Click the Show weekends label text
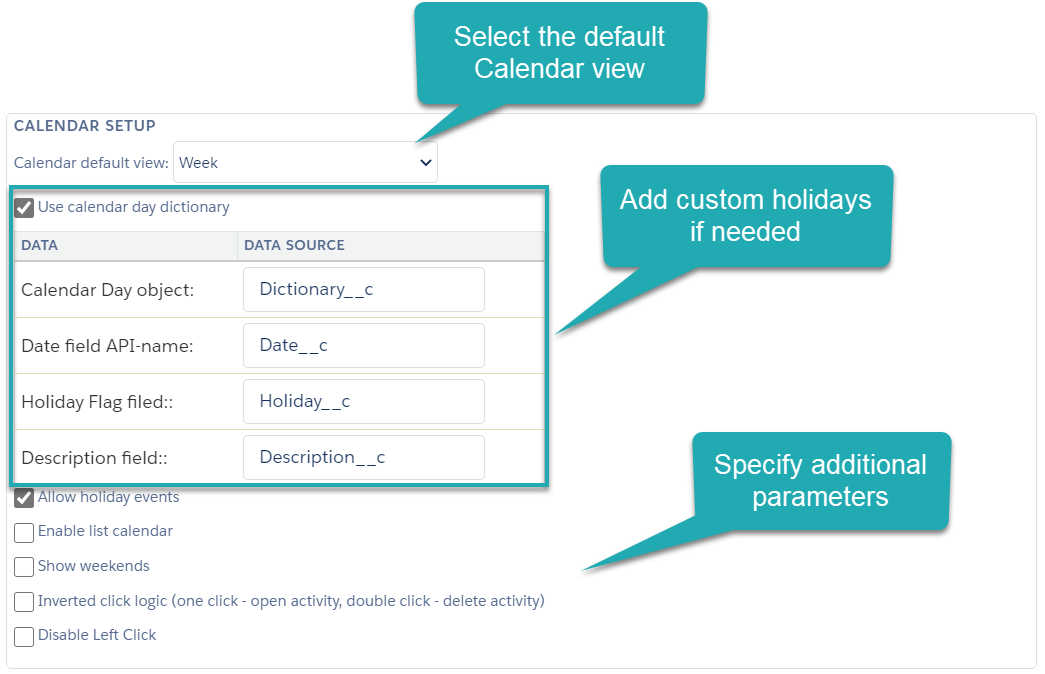 (x=93, y=566)
